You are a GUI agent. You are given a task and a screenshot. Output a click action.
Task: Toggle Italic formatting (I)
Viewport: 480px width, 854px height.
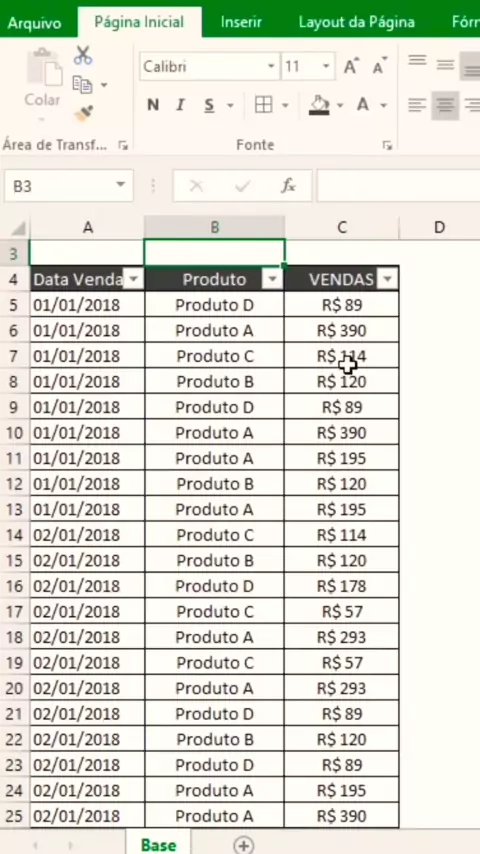pyautogui.click(x=180, y=105)
